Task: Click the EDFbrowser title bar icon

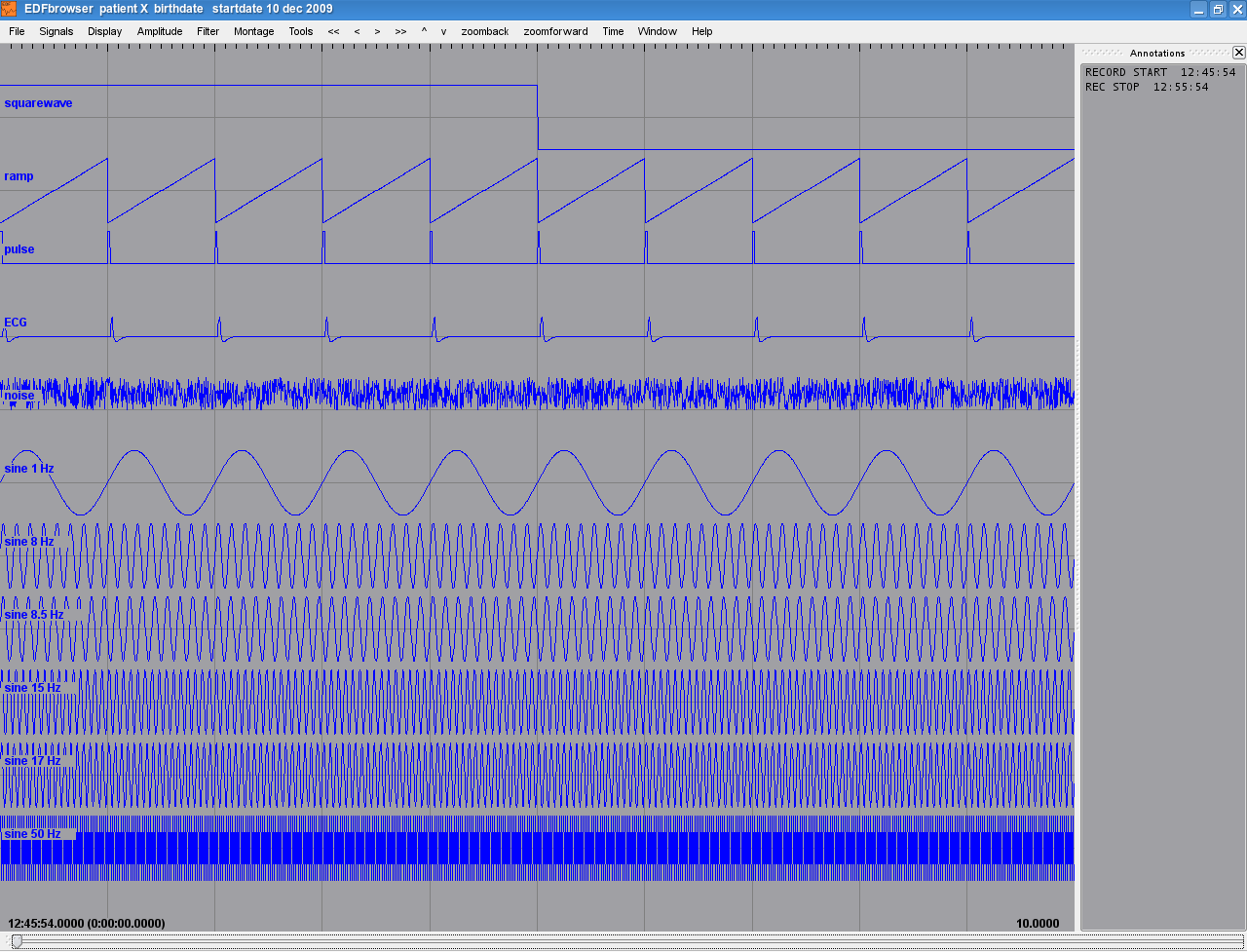Action: pos(10,9)
